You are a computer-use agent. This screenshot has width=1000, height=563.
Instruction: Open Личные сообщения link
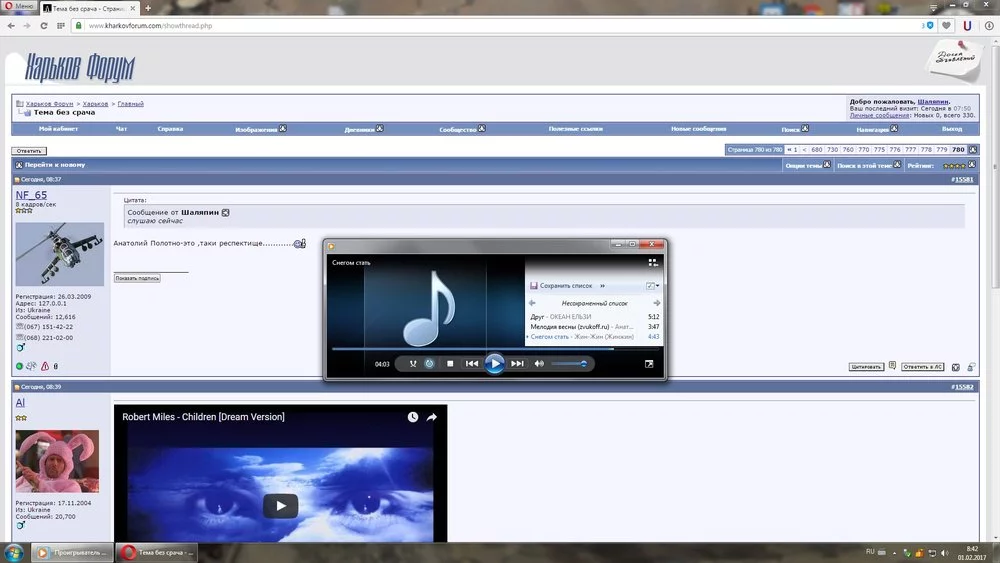click(x=879, y=115)
